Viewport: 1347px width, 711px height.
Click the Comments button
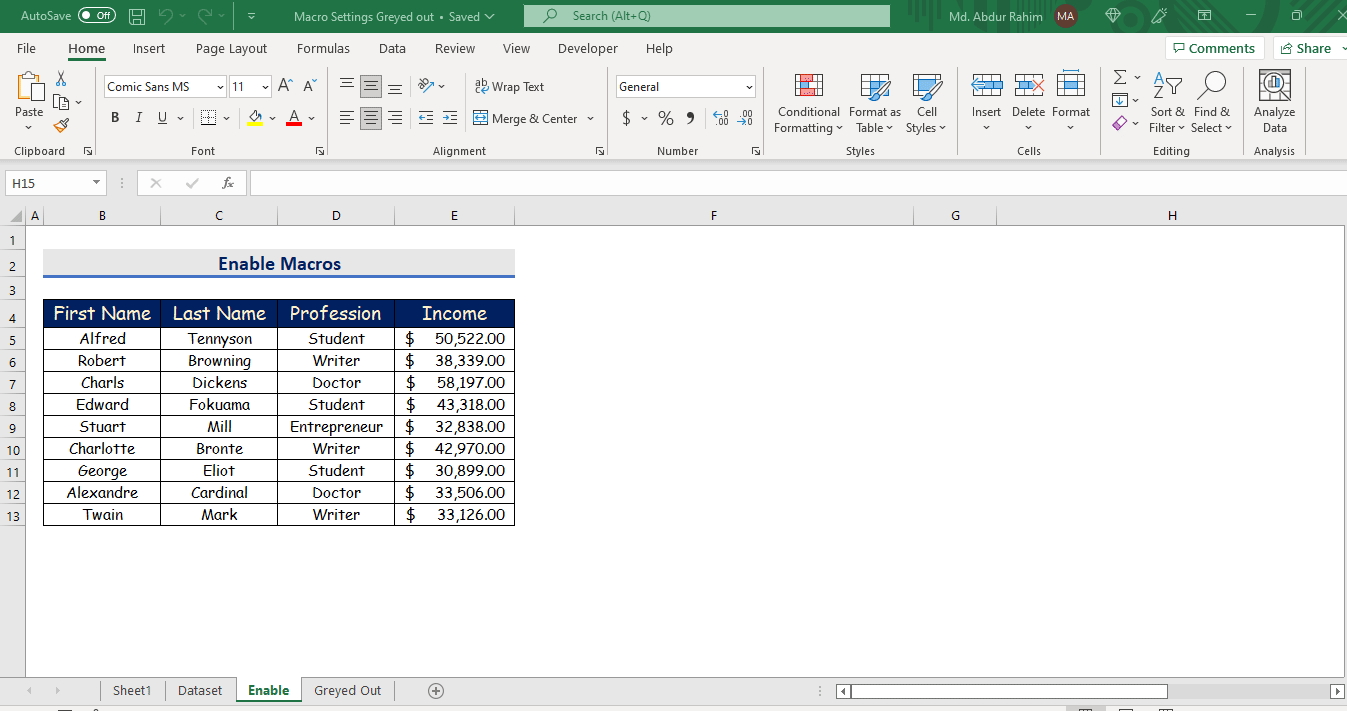[x=1214, y=47]
